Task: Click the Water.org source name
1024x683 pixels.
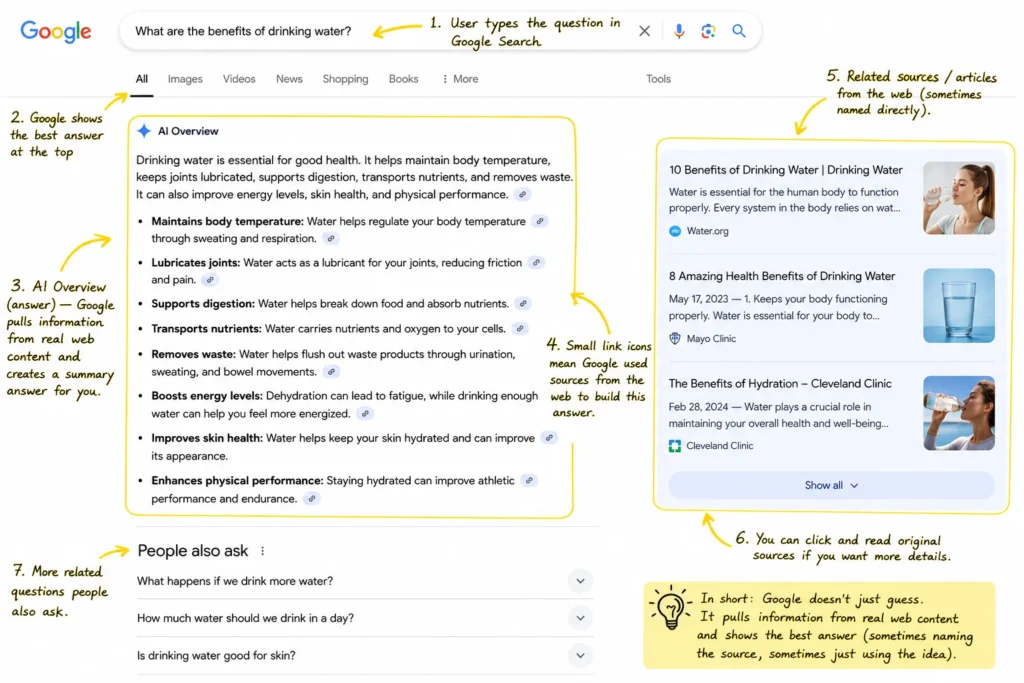Action: pyautogui.click(x=707, y=231)
